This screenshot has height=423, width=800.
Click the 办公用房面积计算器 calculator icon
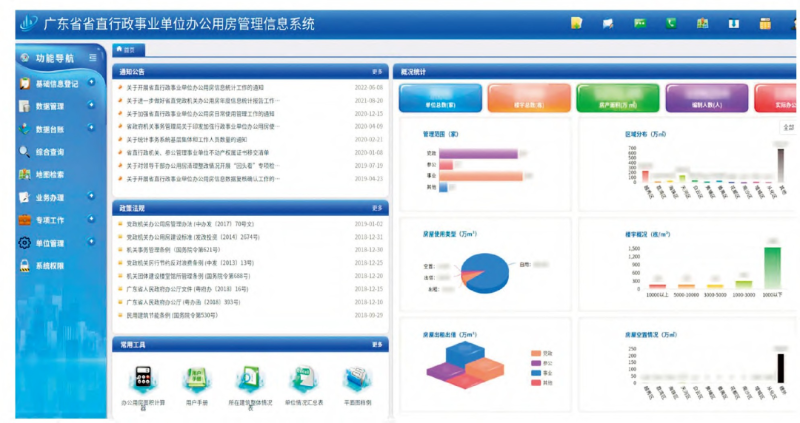141,379
